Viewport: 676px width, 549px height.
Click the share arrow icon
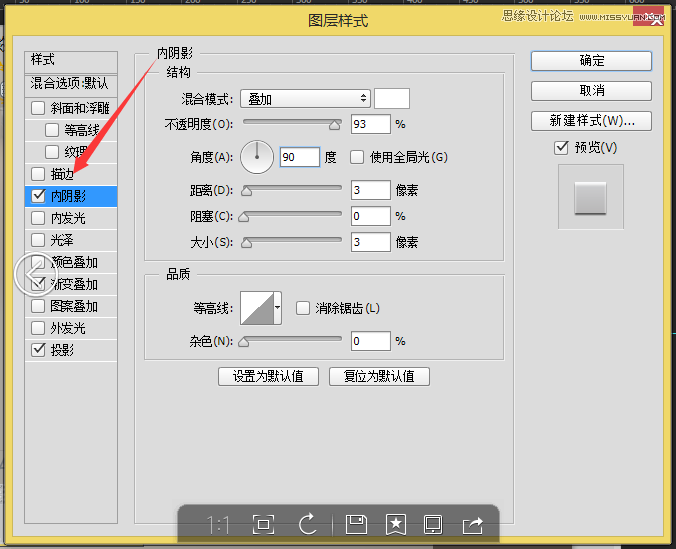click(x=473, y=525)
